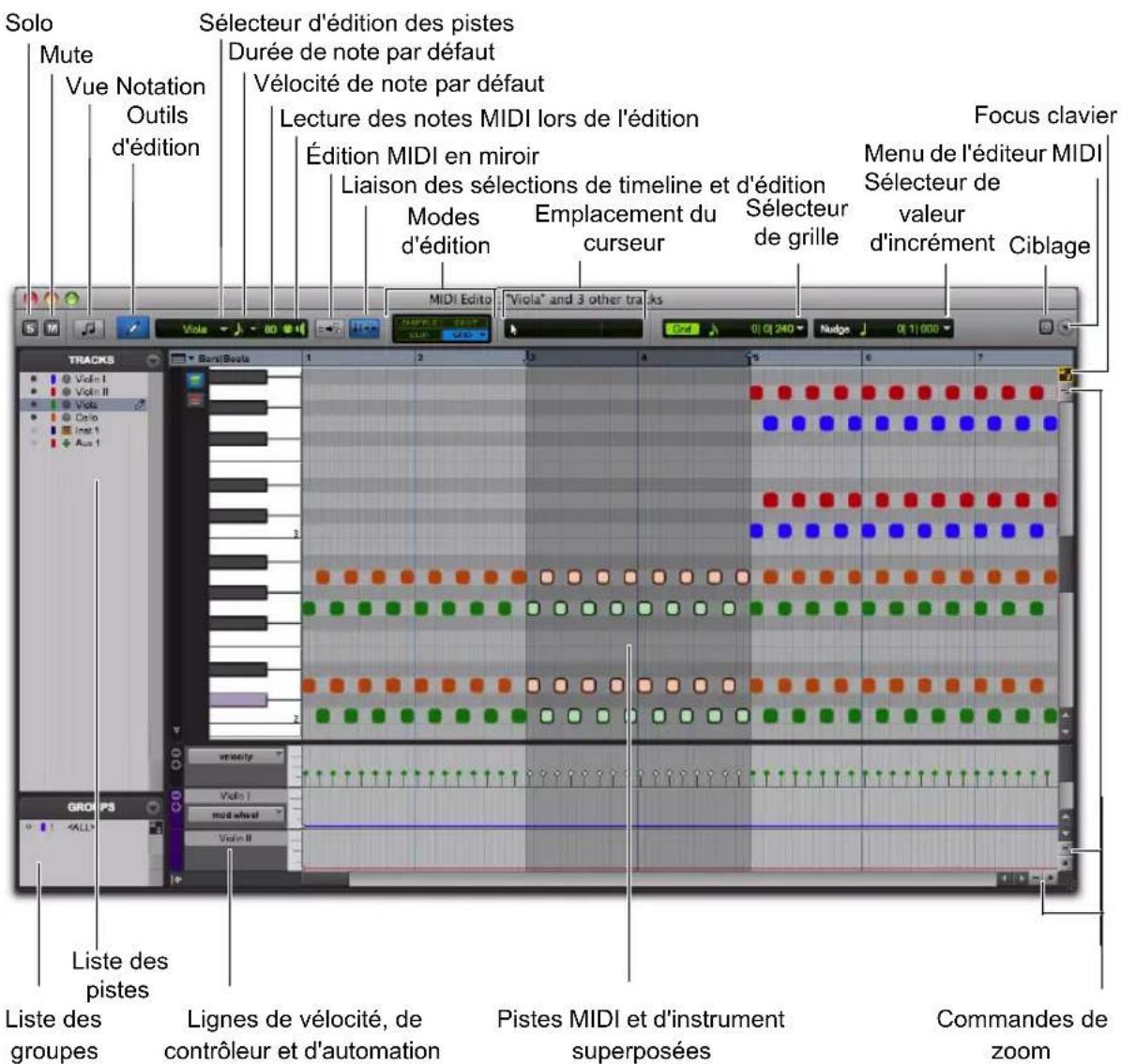
Task: Click the vertical zoom out button at top right
Action: (1066, 390)
